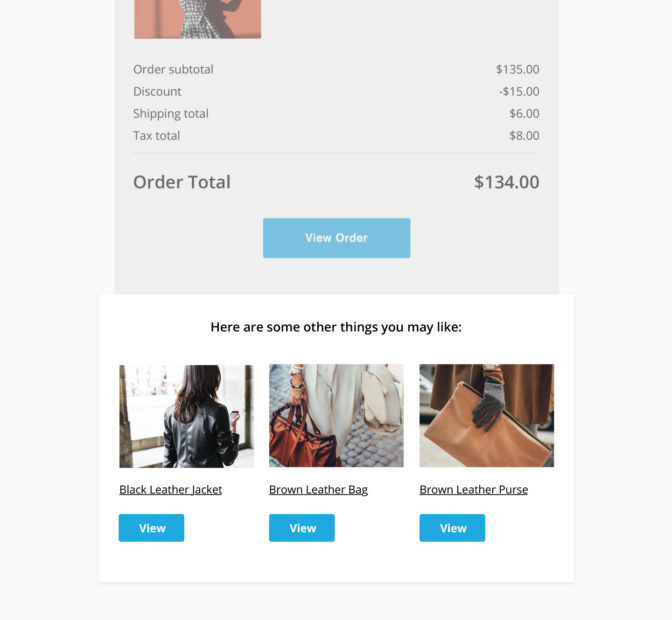Click the ordered dress product image
672x620 pixels.
point(198,19)
